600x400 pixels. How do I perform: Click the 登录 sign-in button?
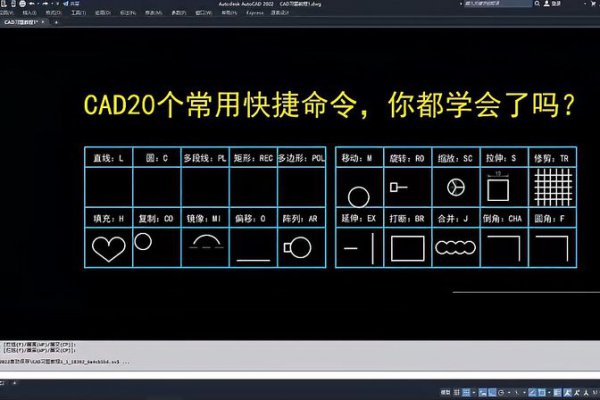[x=556, y=3]
